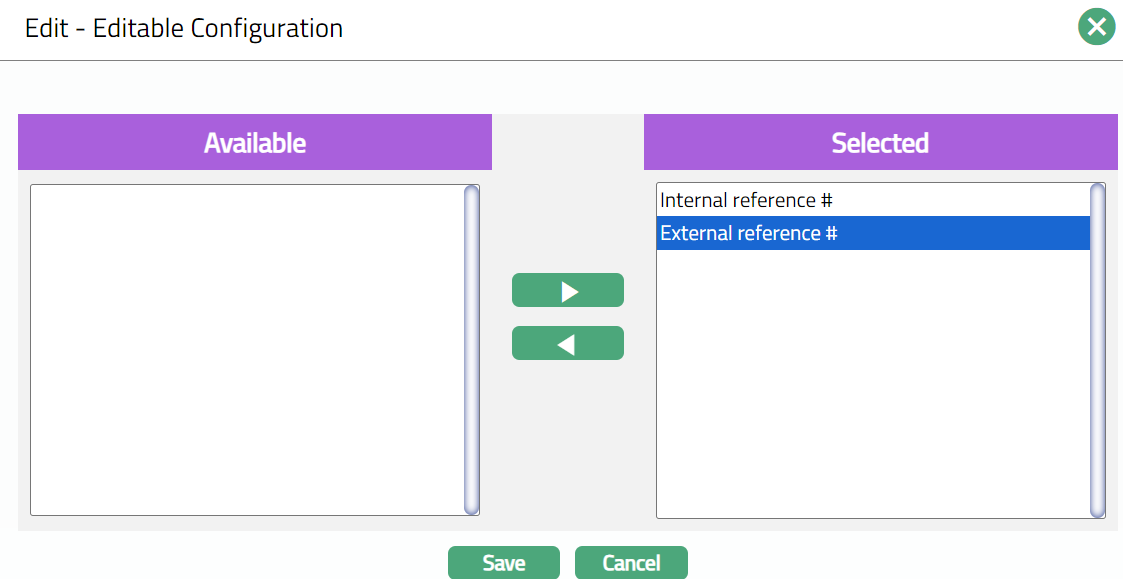The width and height of the screenshot is (1123, 579).
Task: Click the right arrow to add item
Action: point(567,291)
